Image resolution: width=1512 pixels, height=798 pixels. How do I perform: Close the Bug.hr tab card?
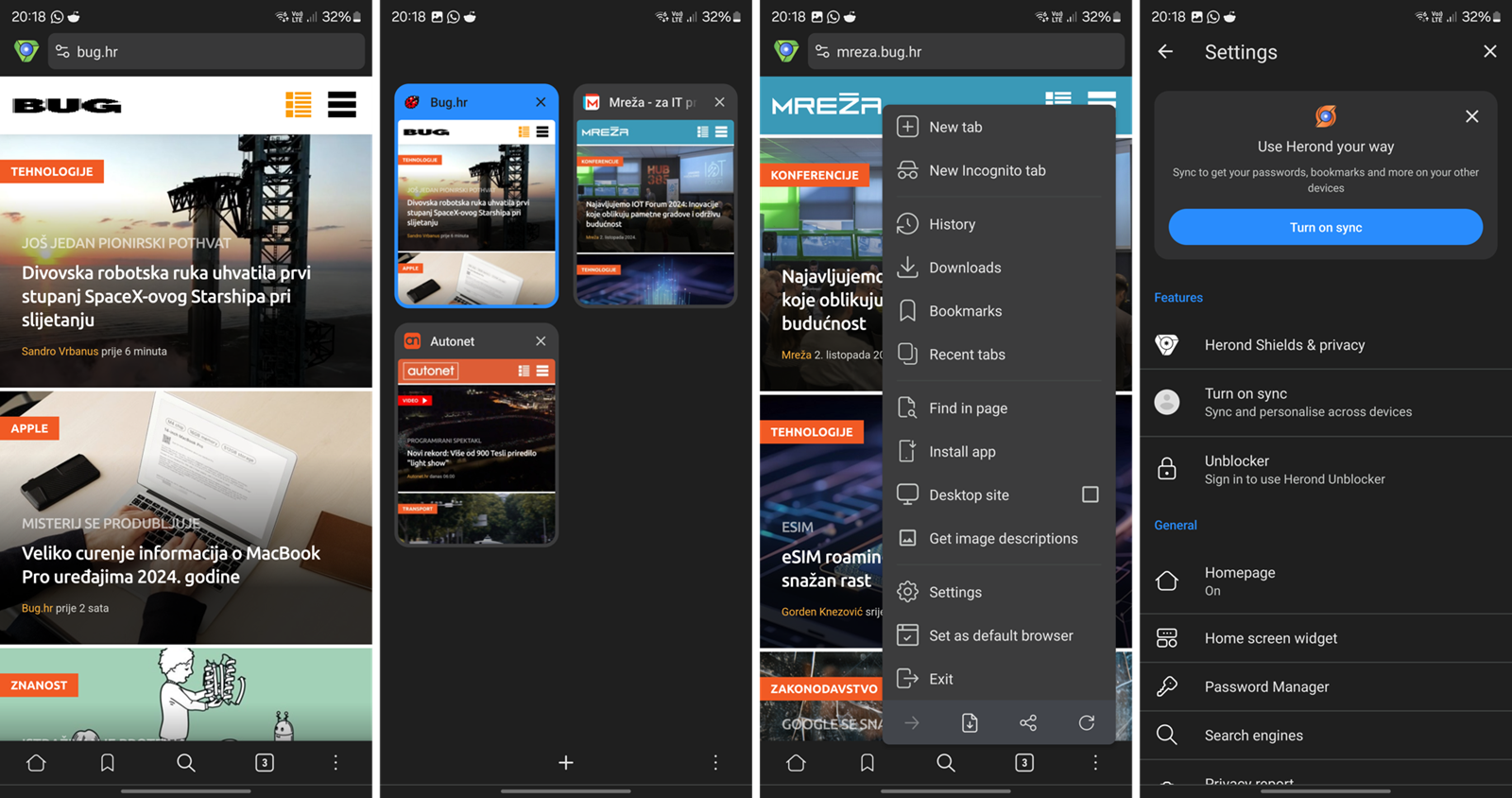click(x=541, y=102)
